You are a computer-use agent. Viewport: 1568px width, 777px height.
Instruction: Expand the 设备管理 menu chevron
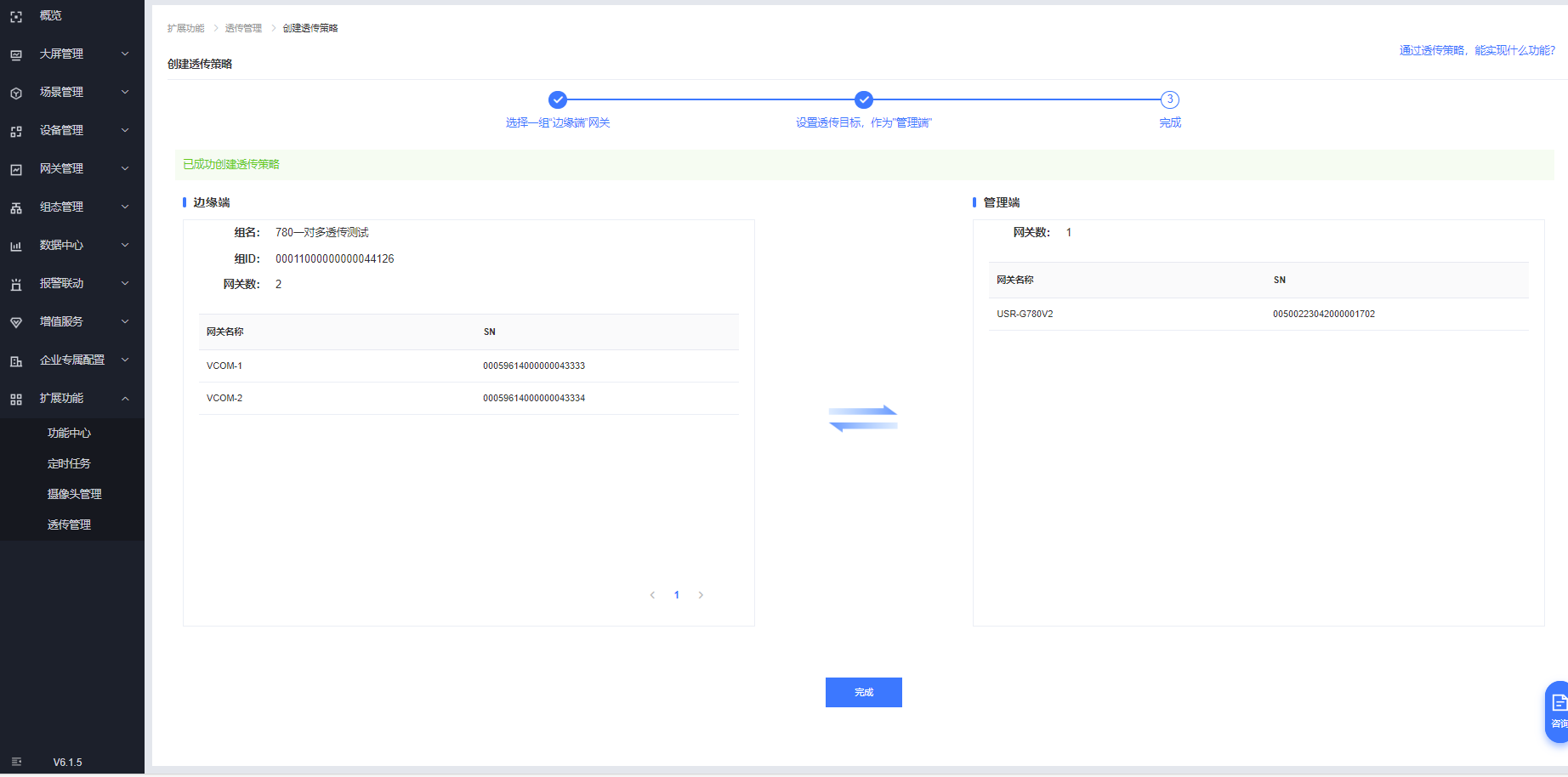pos(125,130)
